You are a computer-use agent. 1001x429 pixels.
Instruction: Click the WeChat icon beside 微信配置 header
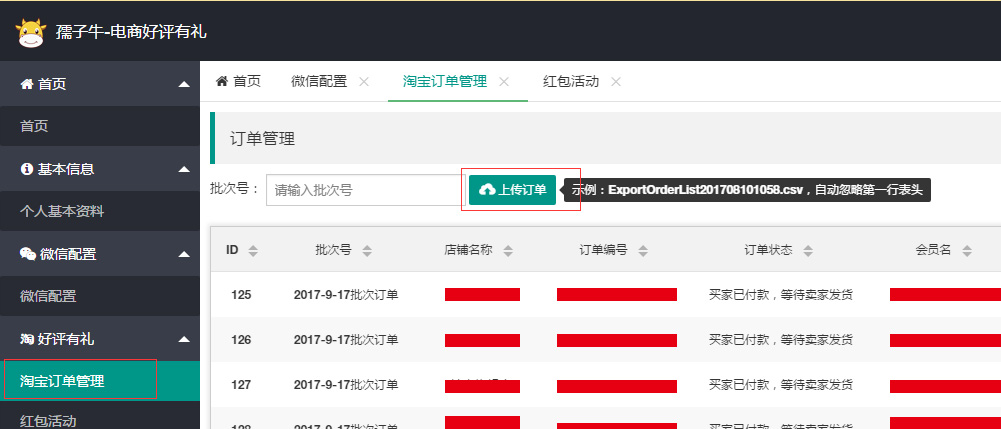(27, 254)
